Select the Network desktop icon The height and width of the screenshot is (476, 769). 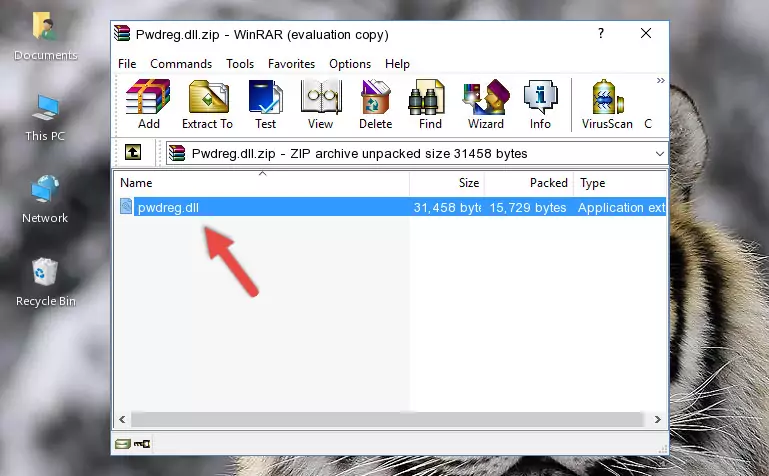pos(45,199)
